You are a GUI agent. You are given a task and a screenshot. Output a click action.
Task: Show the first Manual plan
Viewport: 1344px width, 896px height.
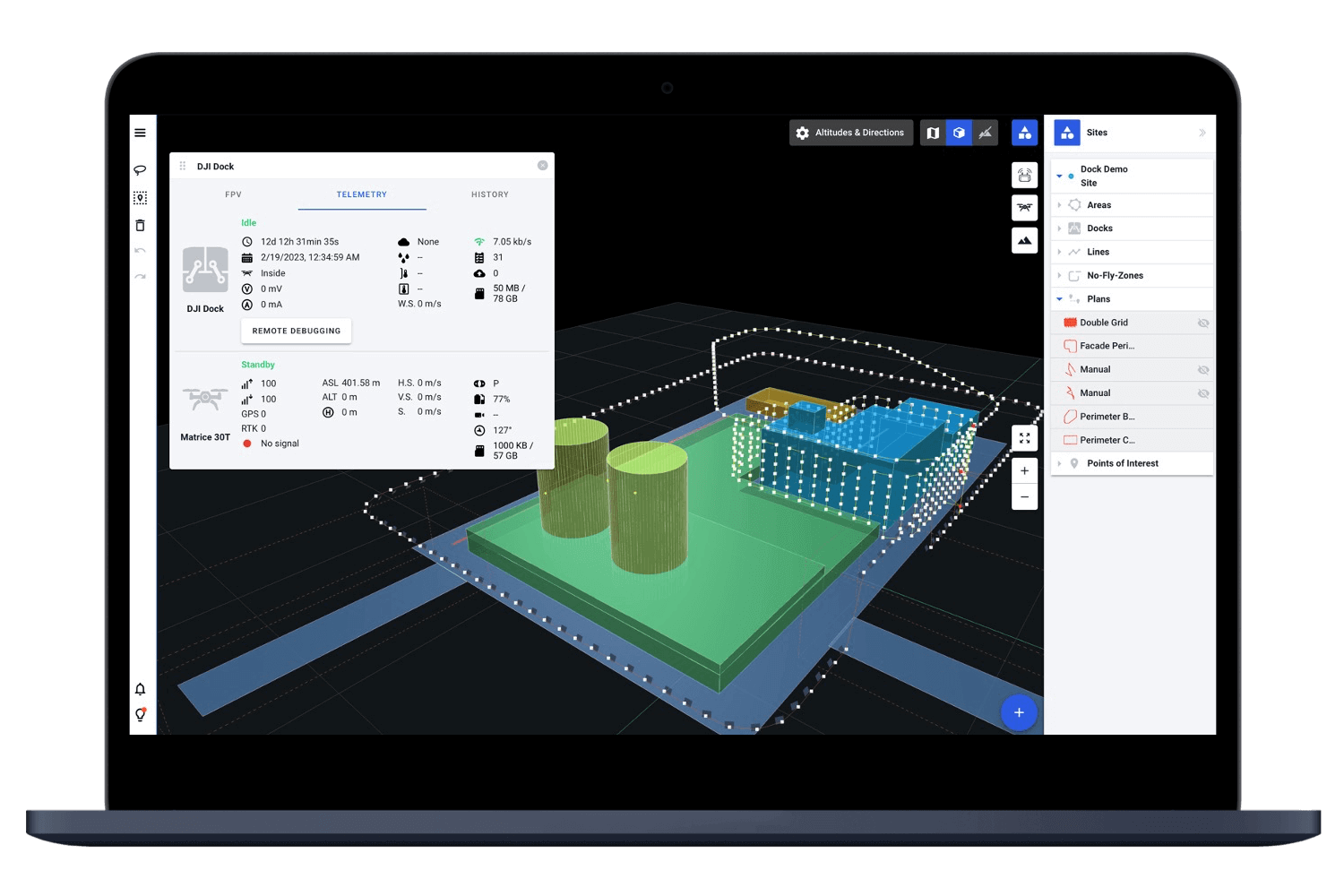tap(1203, 369)
